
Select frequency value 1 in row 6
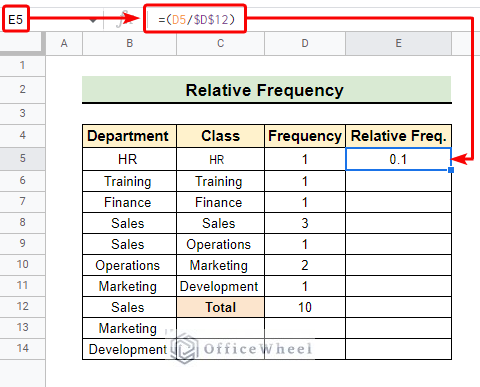pos(305,181)
